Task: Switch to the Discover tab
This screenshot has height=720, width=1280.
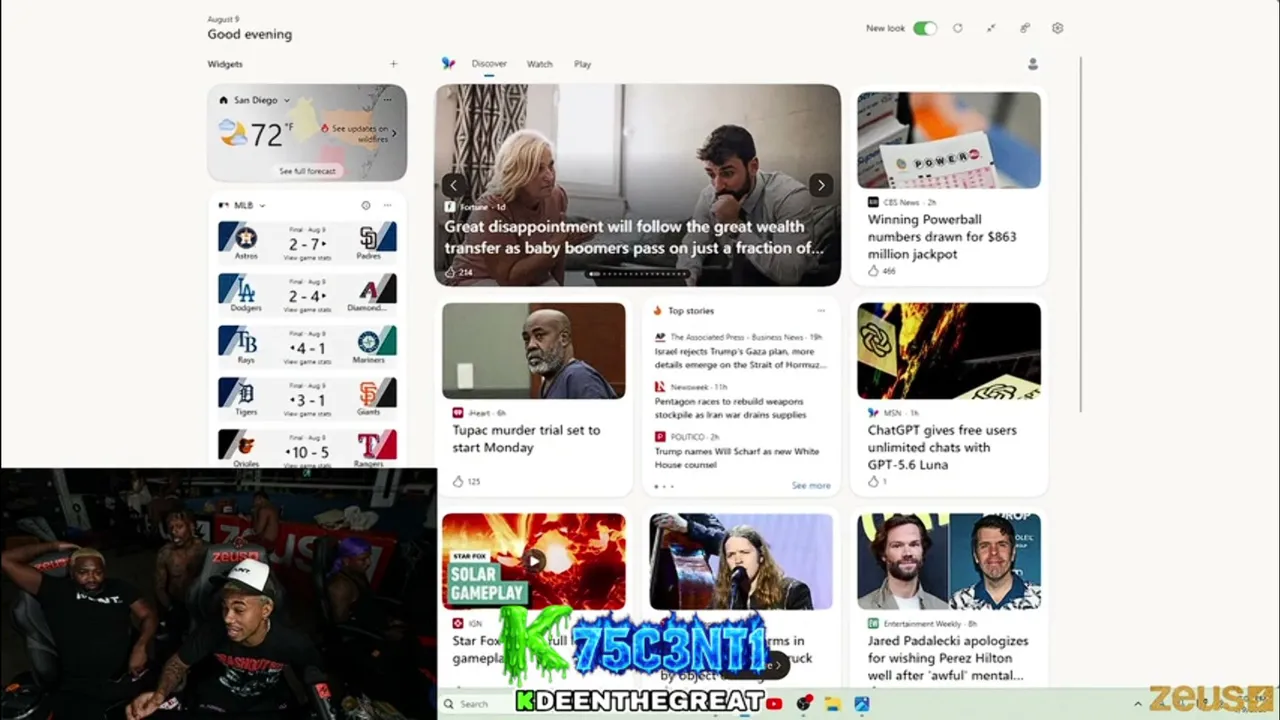Action: (x=489, y=64)
